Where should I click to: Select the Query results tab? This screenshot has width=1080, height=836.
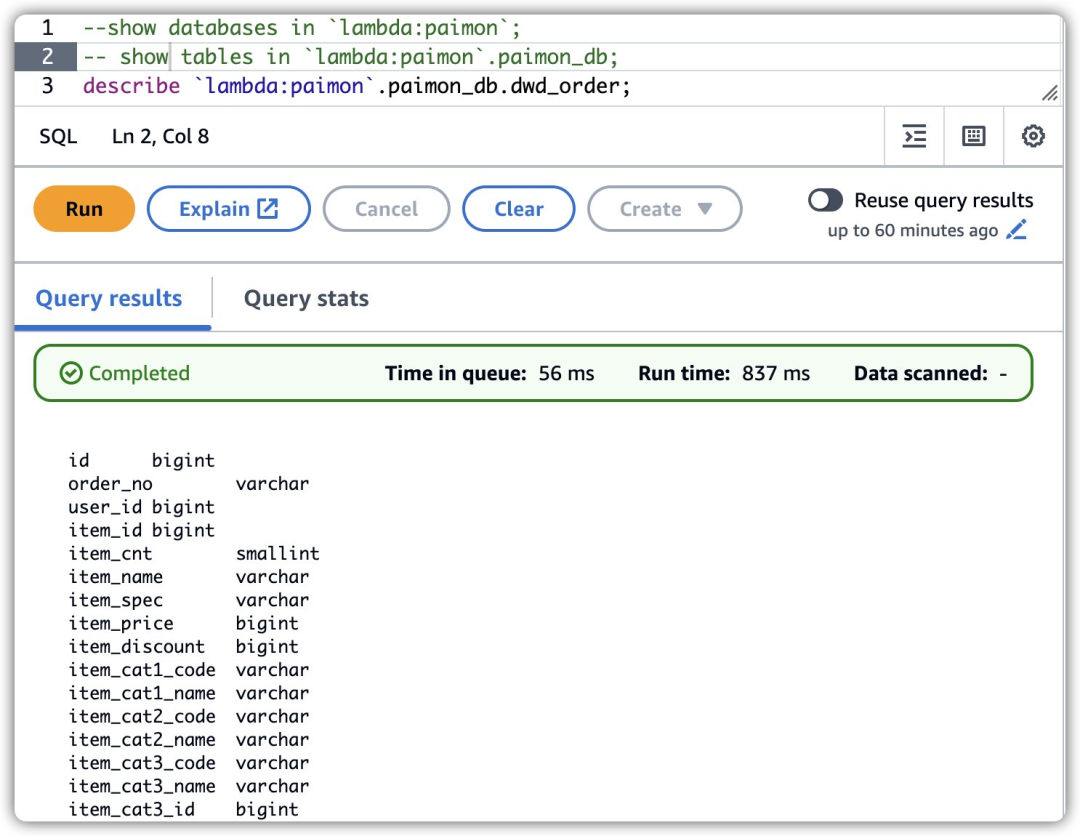[109, 298]
